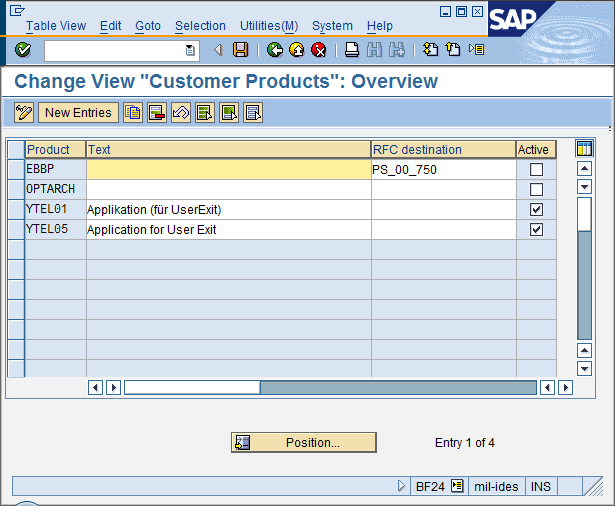Click the create shortcut icon
This screenshot has height=506, width=615.
453,50
